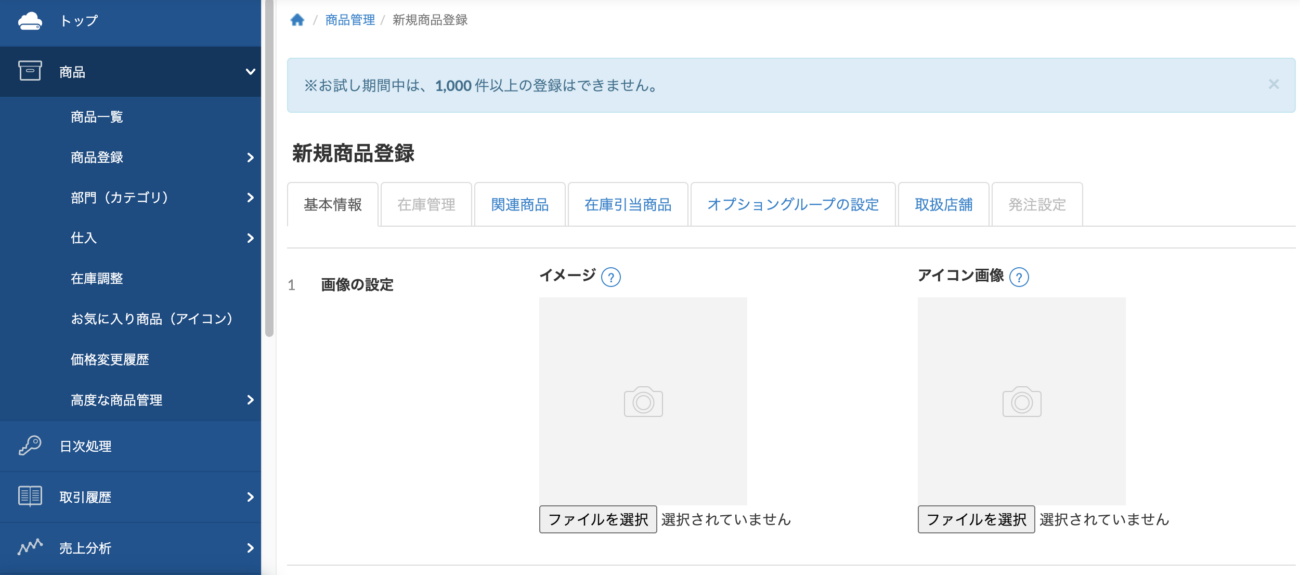Switch to the 在庫管理 tab

point(426,205)
